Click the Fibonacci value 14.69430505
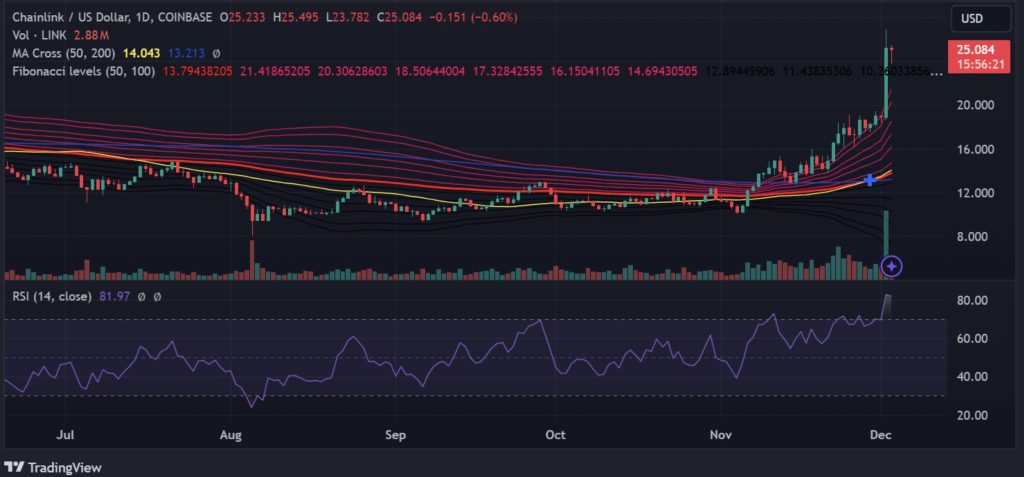Image resolution: width=1024 pixels, height=477 pixels. coord(662,71)
